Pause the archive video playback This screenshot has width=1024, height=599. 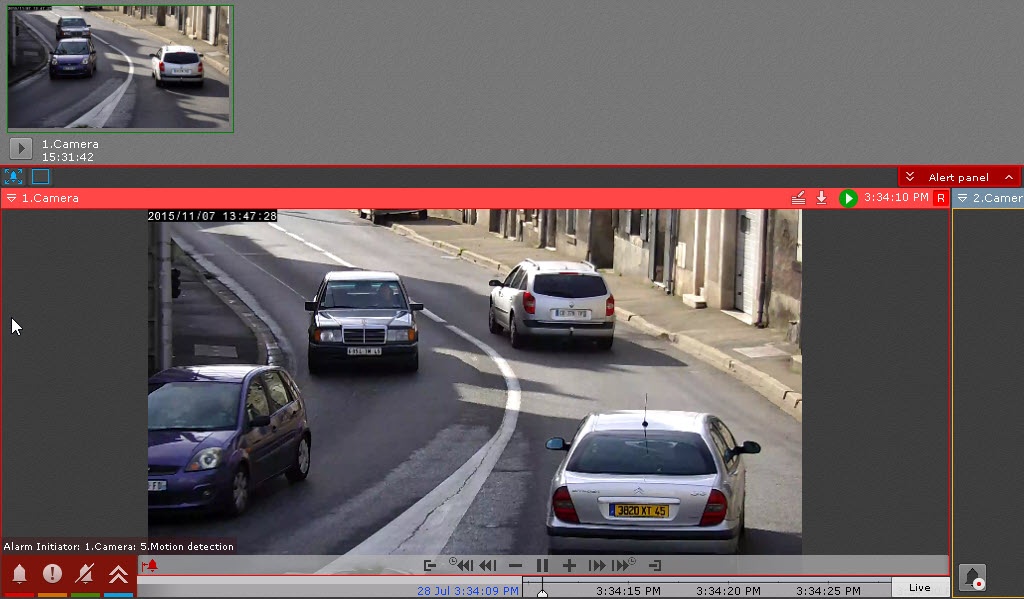pos(542,566)
